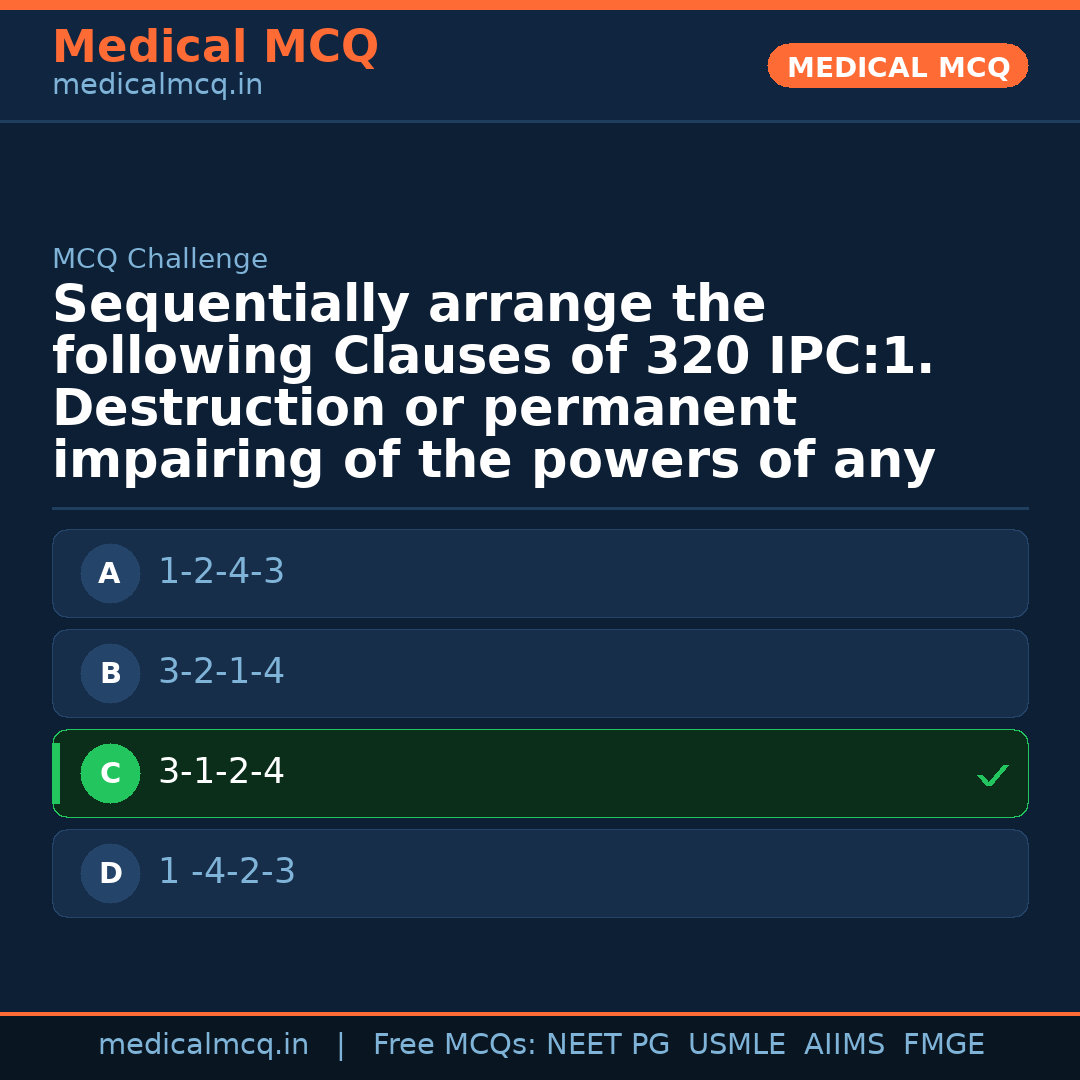The width and height of the screenshot is (1080, 1080).
Task: Select answer option B, 3-2-1-4
Action: (x=540, y=673)
